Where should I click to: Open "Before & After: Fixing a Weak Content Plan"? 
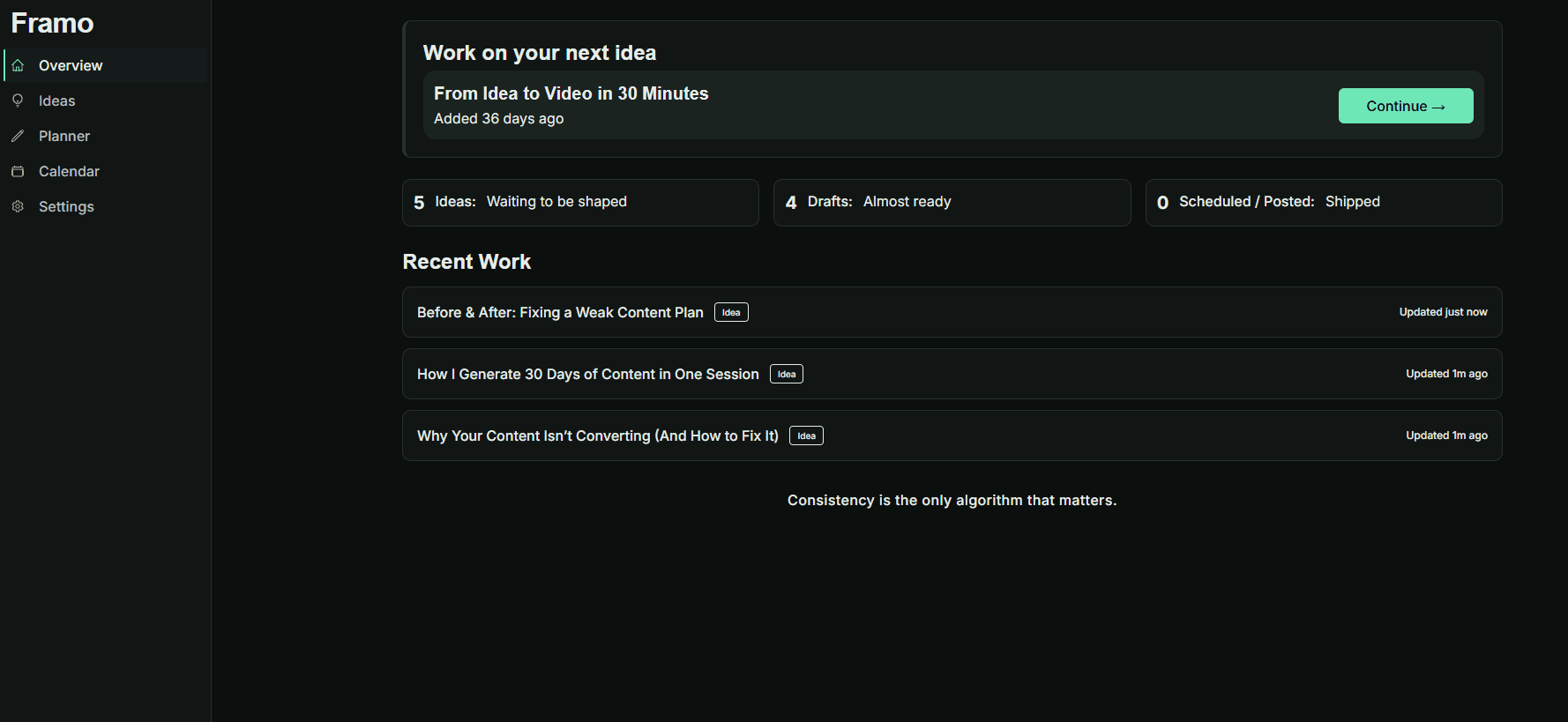pyautogui.click(x=560, y=313)
